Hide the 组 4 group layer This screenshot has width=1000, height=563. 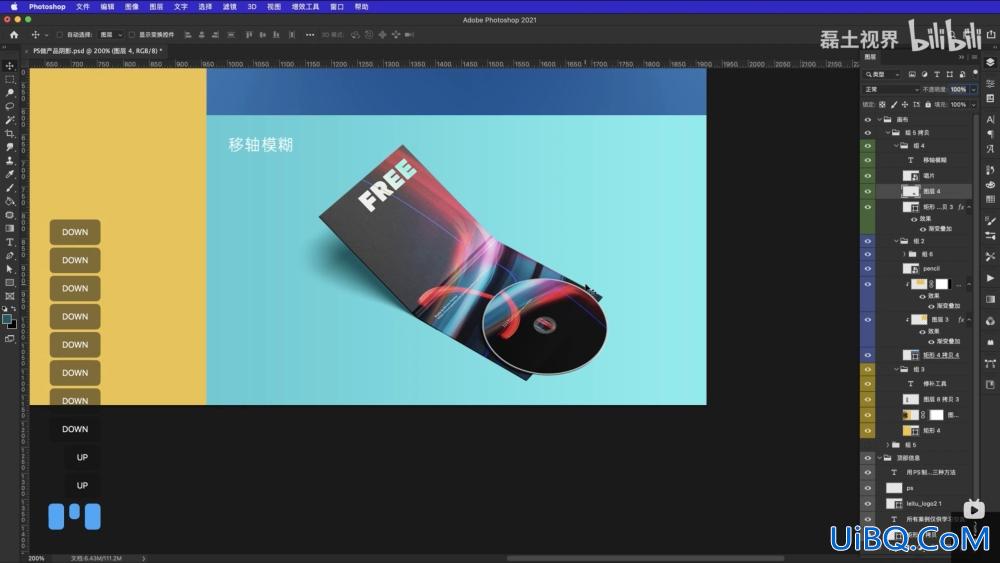(867, 146)
